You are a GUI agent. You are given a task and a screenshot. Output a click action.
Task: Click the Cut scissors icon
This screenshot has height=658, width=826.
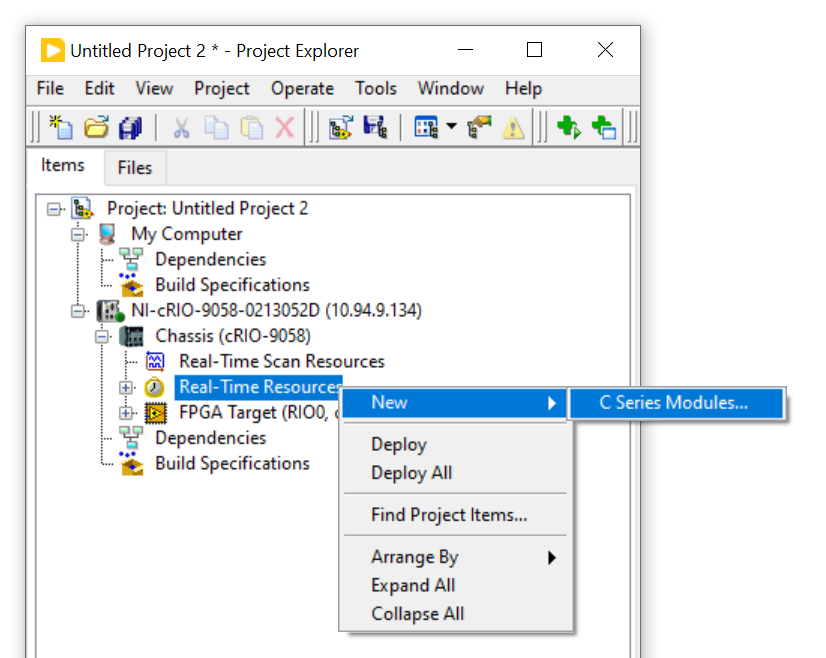click(181, 127)
